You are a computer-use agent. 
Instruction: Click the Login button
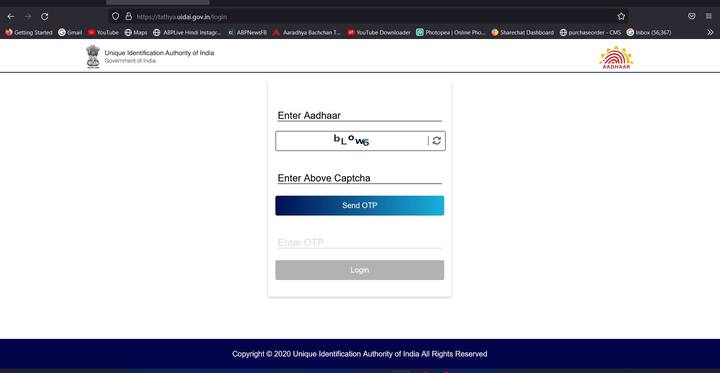360,270
